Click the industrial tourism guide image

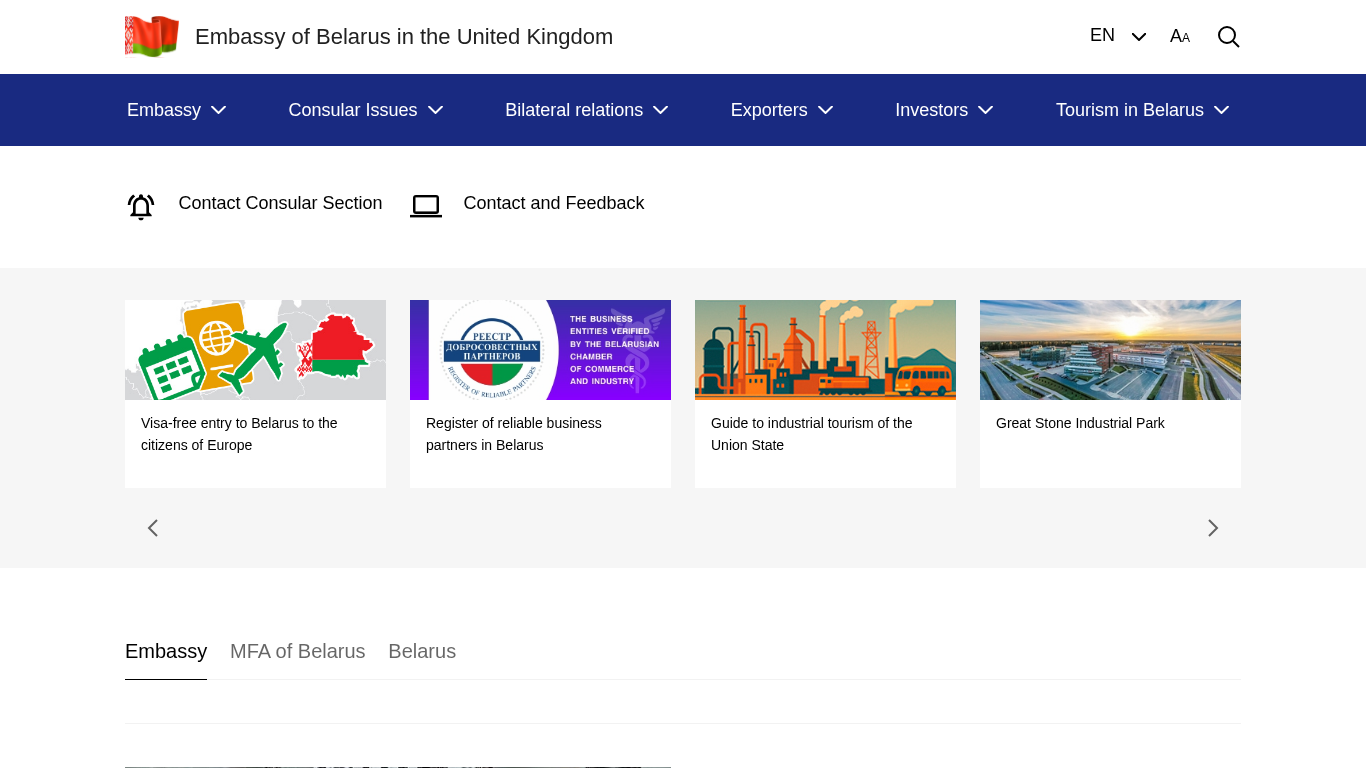click(825, 350)
